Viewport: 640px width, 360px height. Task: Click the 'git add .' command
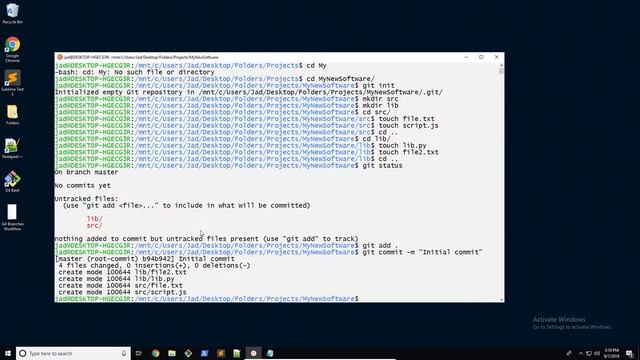(x=380, y=245)
